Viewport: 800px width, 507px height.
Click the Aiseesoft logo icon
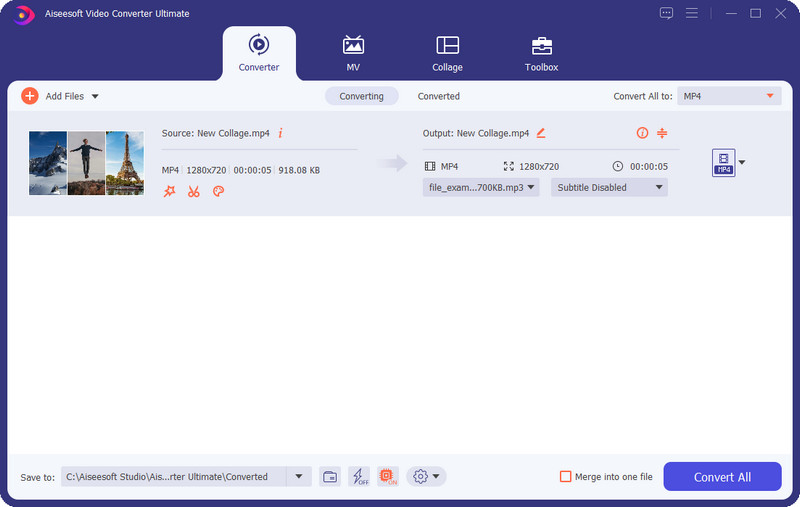click(22, 14)
